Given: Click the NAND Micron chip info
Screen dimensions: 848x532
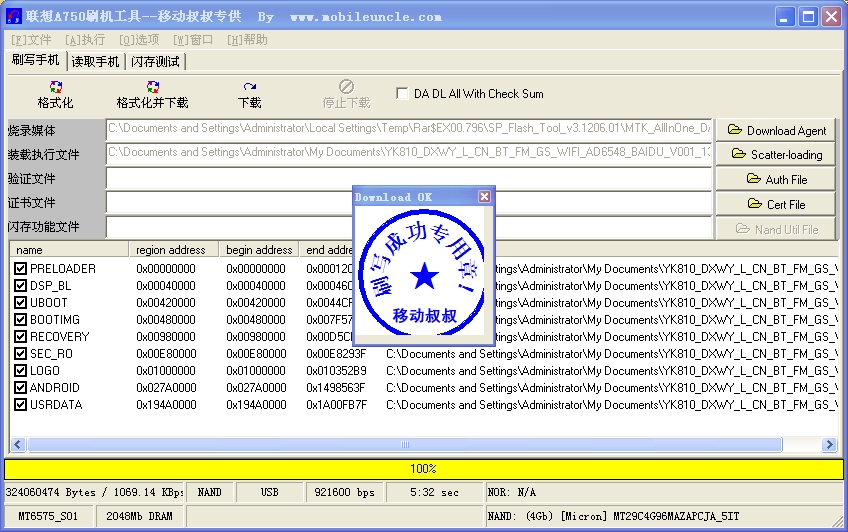Looking at the screenshot, I should tap(613, 516).
